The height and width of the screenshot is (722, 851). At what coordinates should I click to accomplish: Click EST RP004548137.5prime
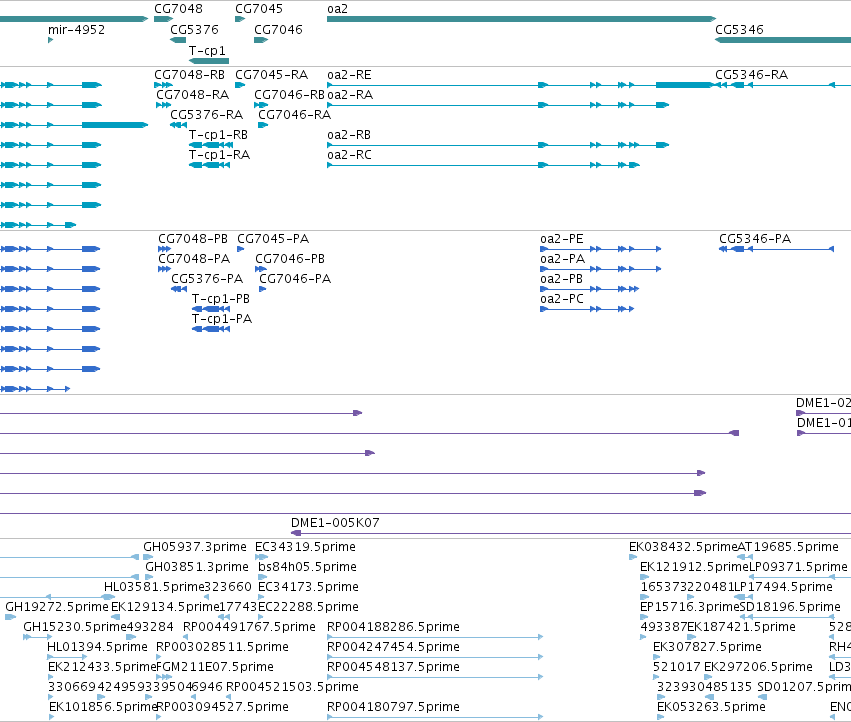pos(393,667)
